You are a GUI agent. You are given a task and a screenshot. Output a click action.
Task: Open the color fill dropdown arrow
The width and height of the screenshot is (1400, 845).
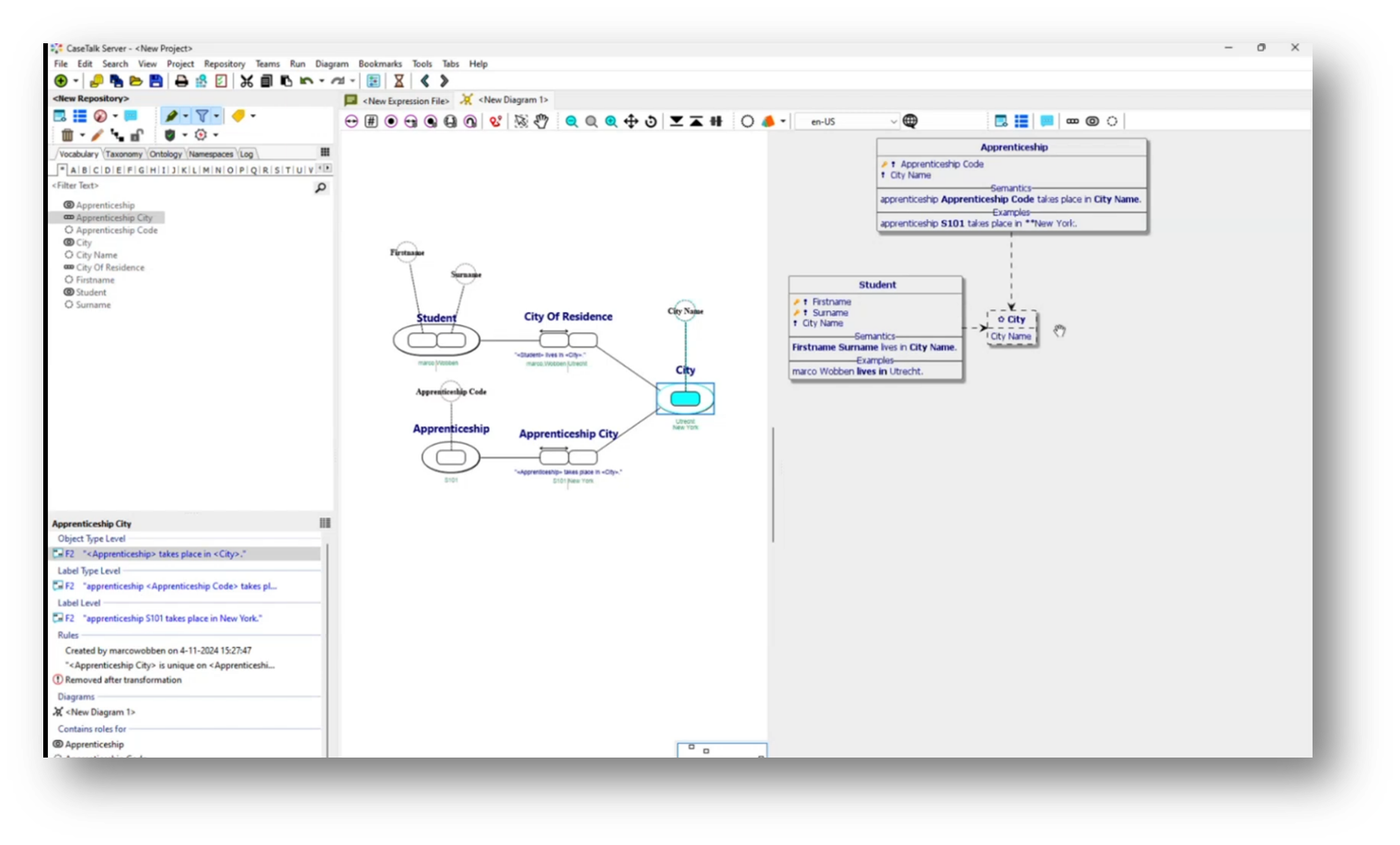(x=783, y=122)
